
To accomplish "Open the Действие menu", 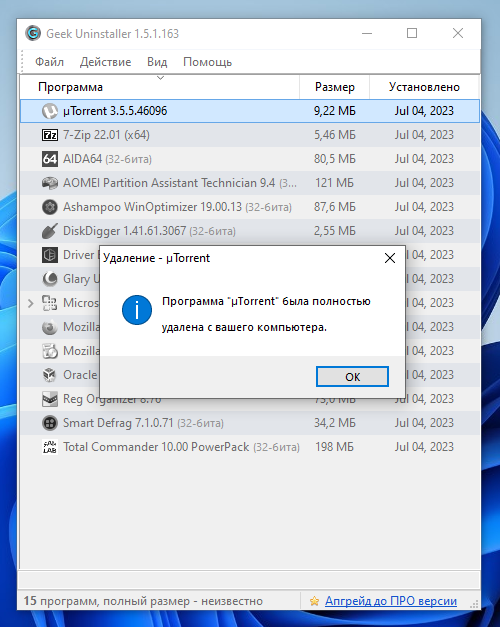I will [105, 62].
